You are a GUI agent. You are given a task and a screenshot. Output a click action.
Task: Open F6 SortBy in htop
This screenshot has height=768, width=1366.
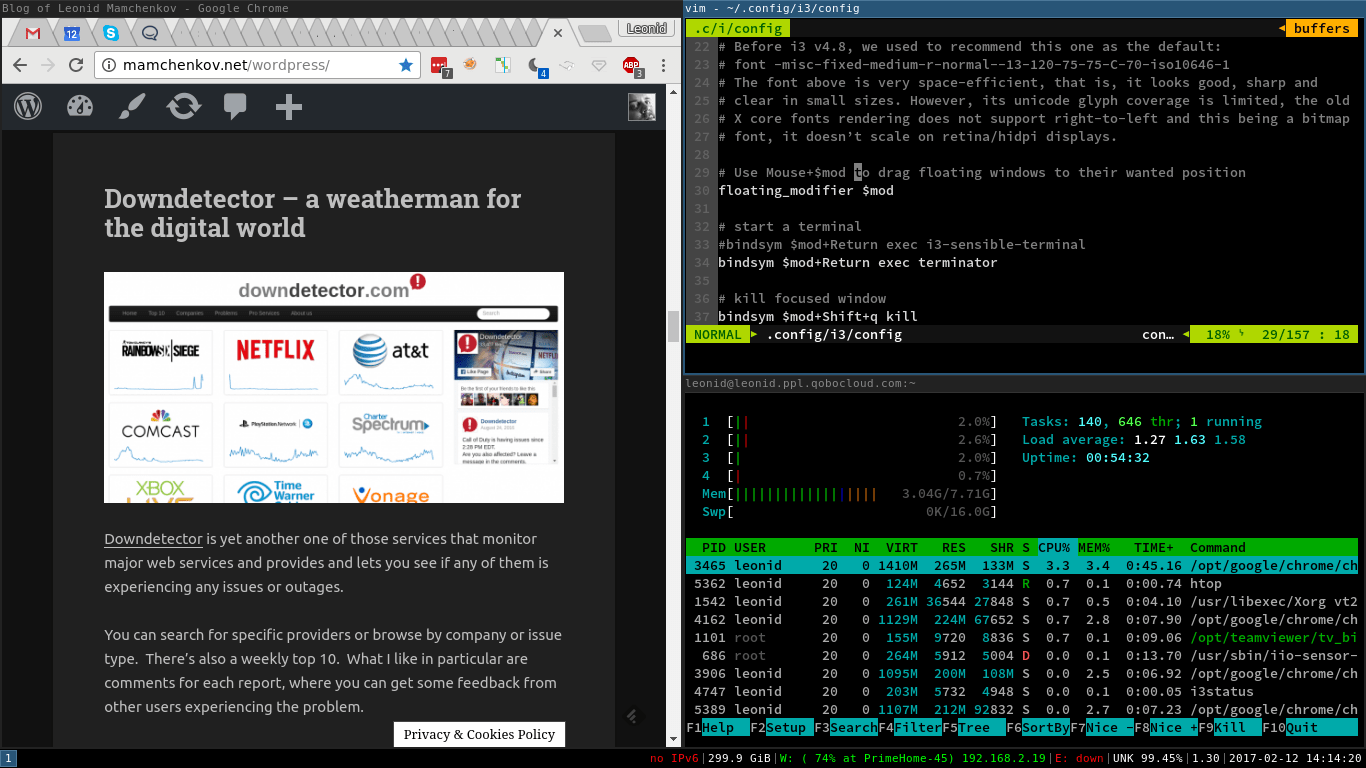tap(1038, 727)
